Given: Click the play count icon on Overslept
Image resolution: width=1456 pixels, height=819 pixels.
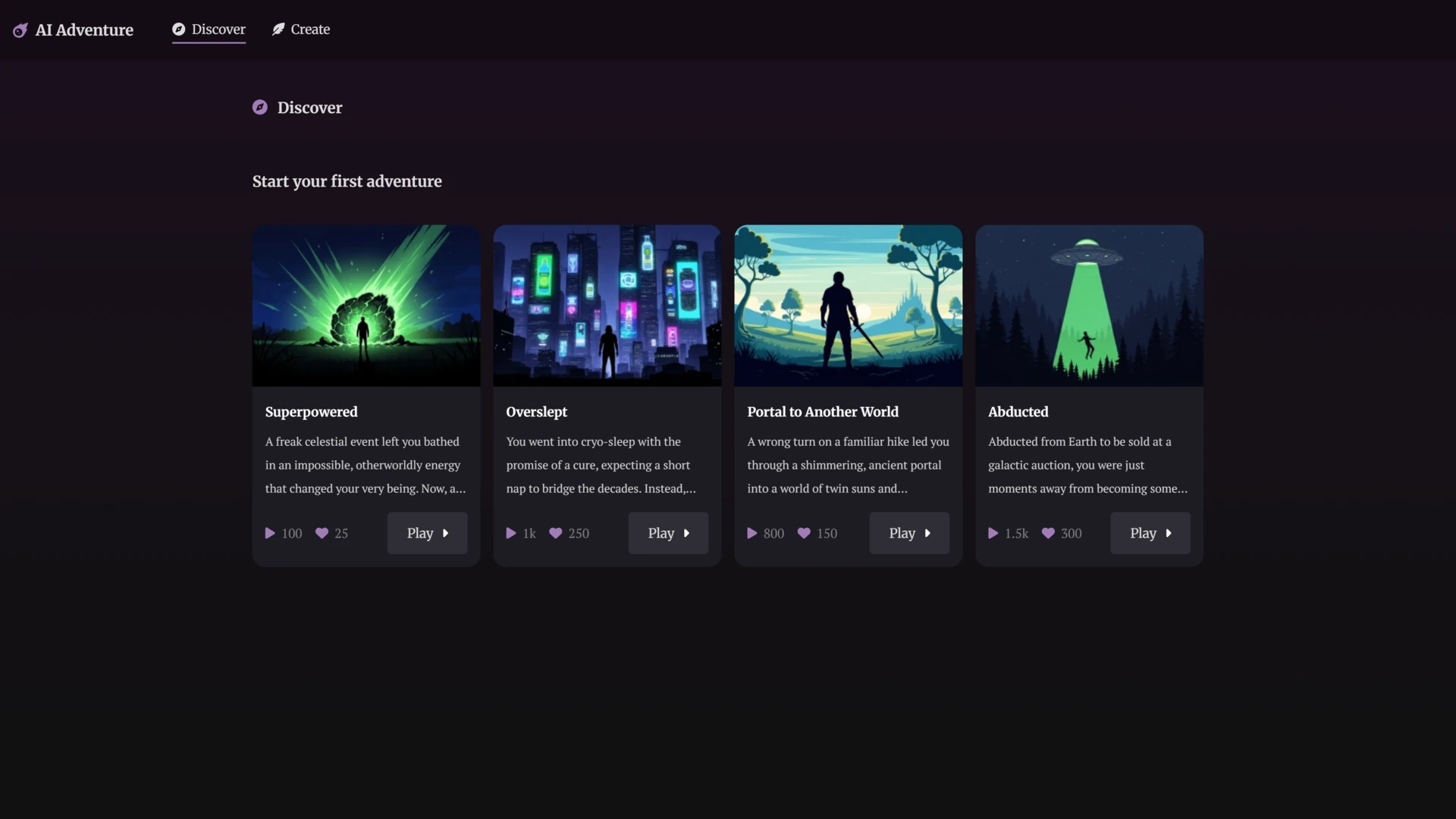Looking at the screenshot, I should (511, 534).
